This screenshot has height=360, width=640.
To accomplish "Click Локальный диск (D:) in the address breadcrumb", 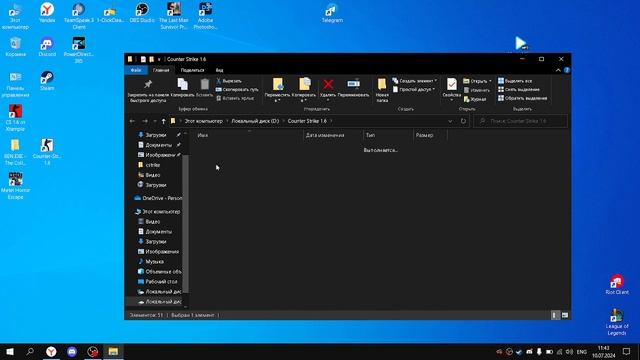I will click(x=255, y=121).
